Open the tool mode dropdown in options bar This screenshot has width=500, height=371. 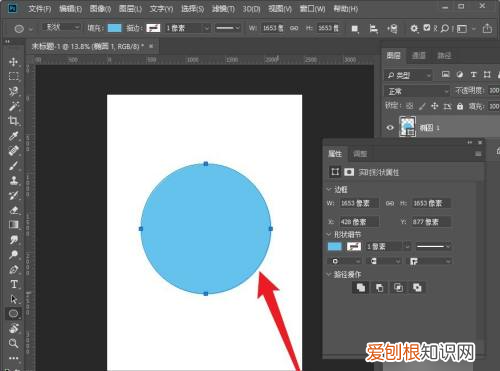[61, 28]
